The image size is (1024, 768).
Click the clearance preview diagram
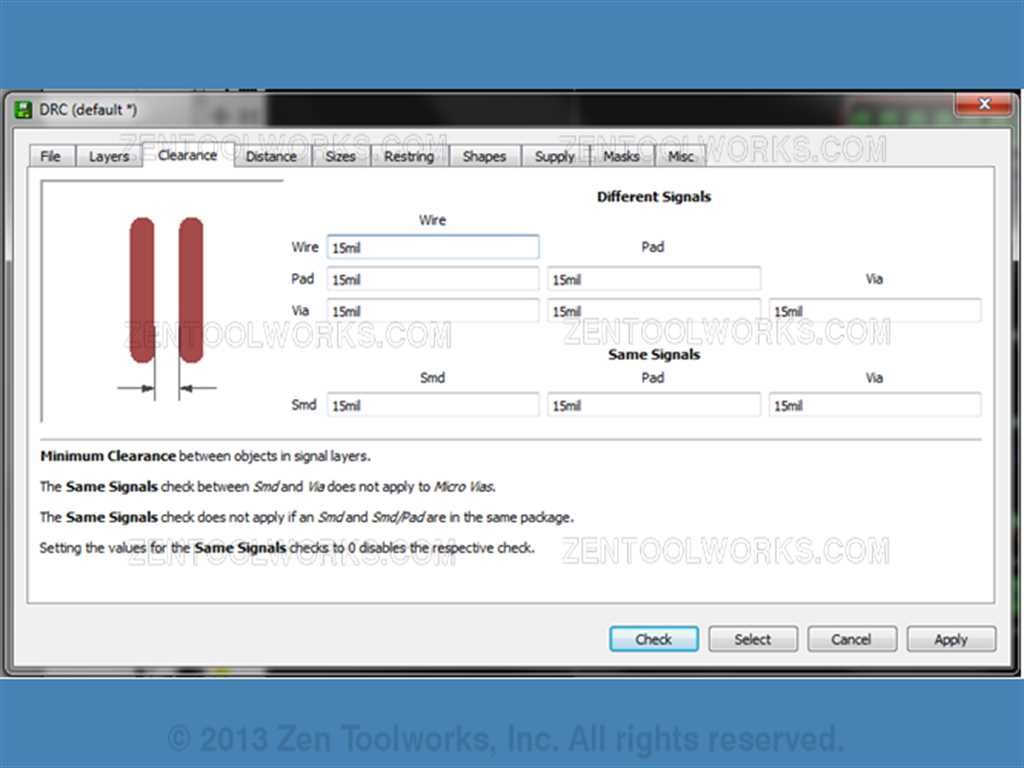163,301
